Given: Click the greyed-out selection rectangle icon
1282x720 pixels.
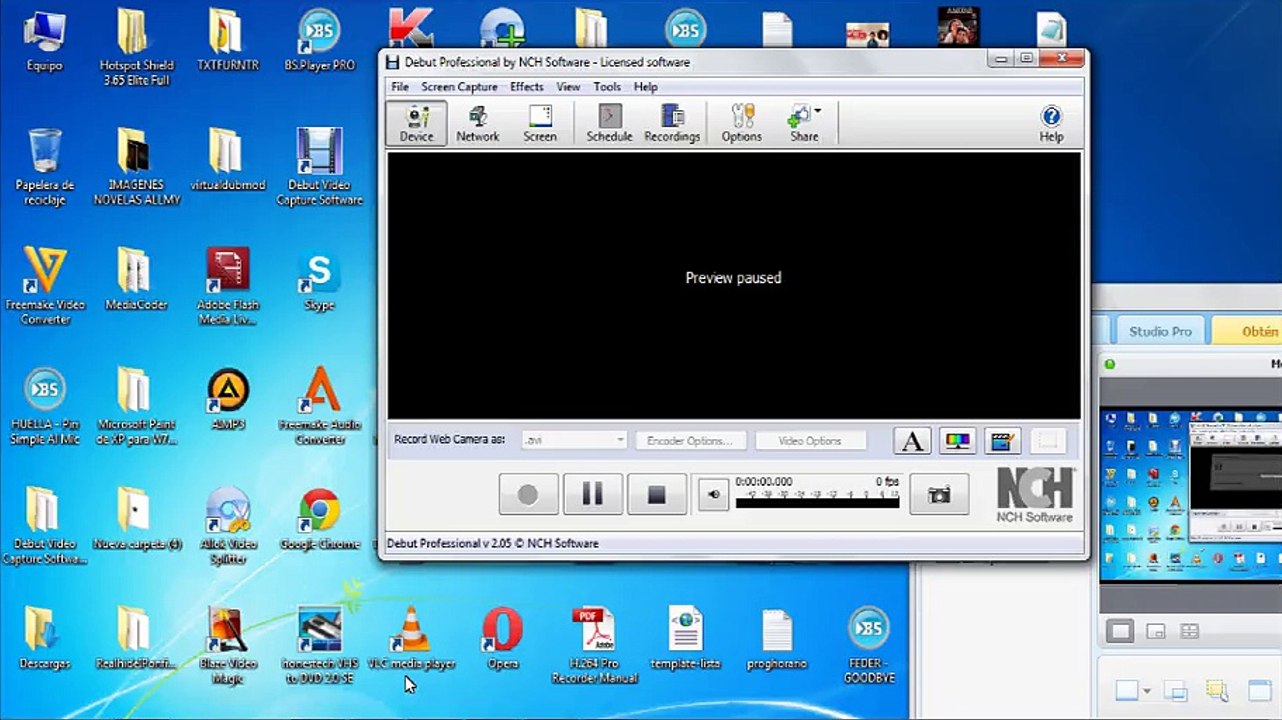Looking at the screenshot, I should 1047,441.
